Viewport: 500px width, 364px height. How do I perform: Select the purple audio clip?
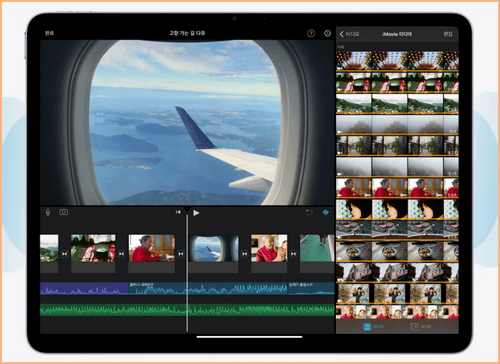[84, 289]
